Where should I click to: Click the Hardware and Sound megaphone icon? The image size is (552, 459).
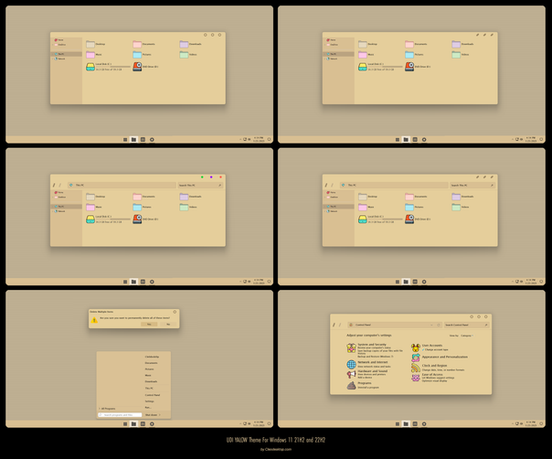click(351, 375)
